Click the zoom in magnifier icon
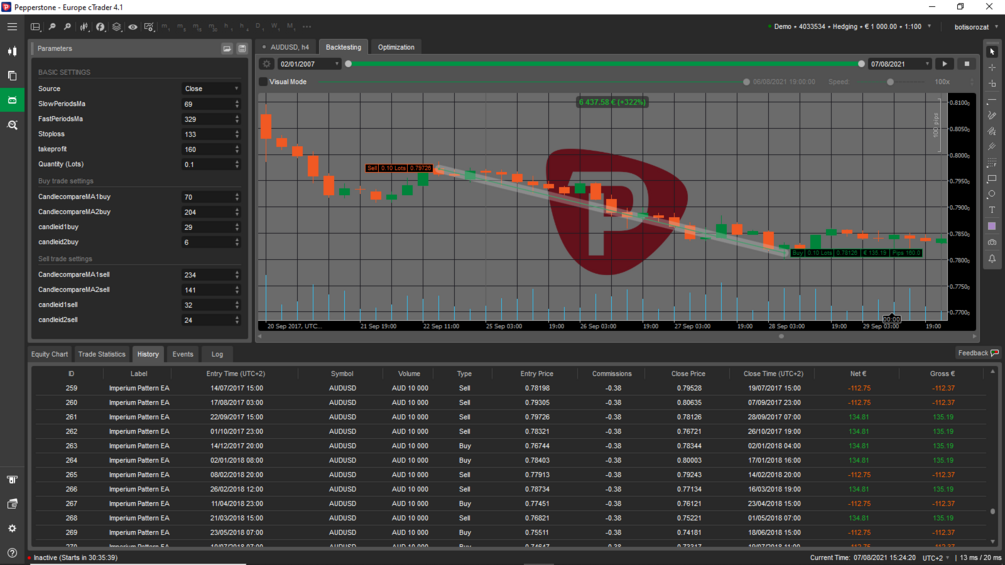Image resolution: width=1005 pixels, height=565 pixels. [x=67, y=27]
